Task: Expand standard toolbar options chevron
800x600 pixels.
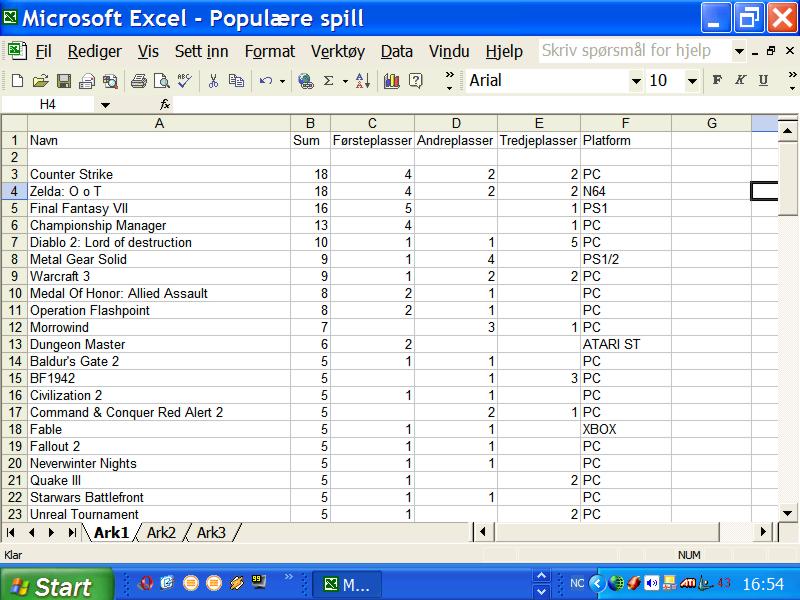Action: [449, 81]
